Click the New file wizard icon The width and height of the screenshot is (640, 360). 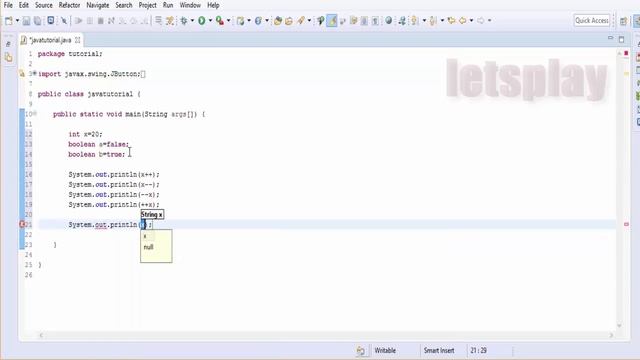(8, 21)
